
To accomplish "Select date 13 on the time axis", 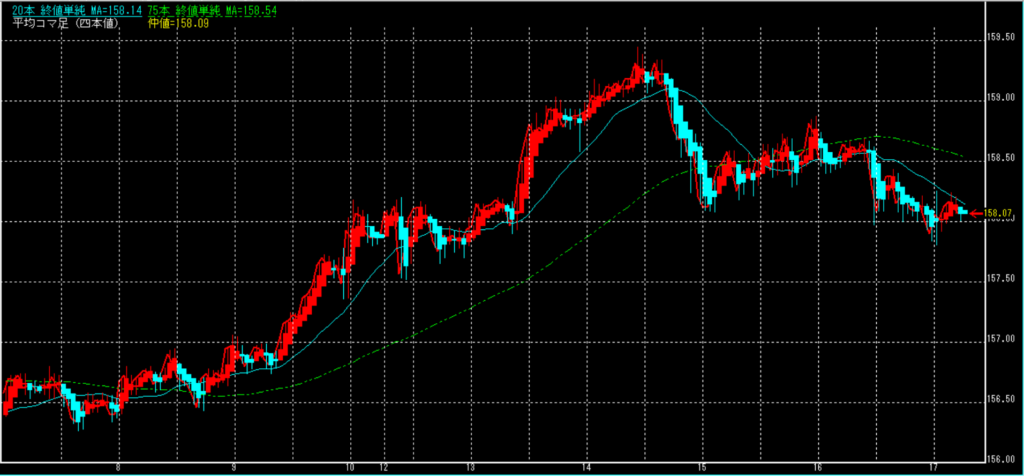I will coord(469,467).
